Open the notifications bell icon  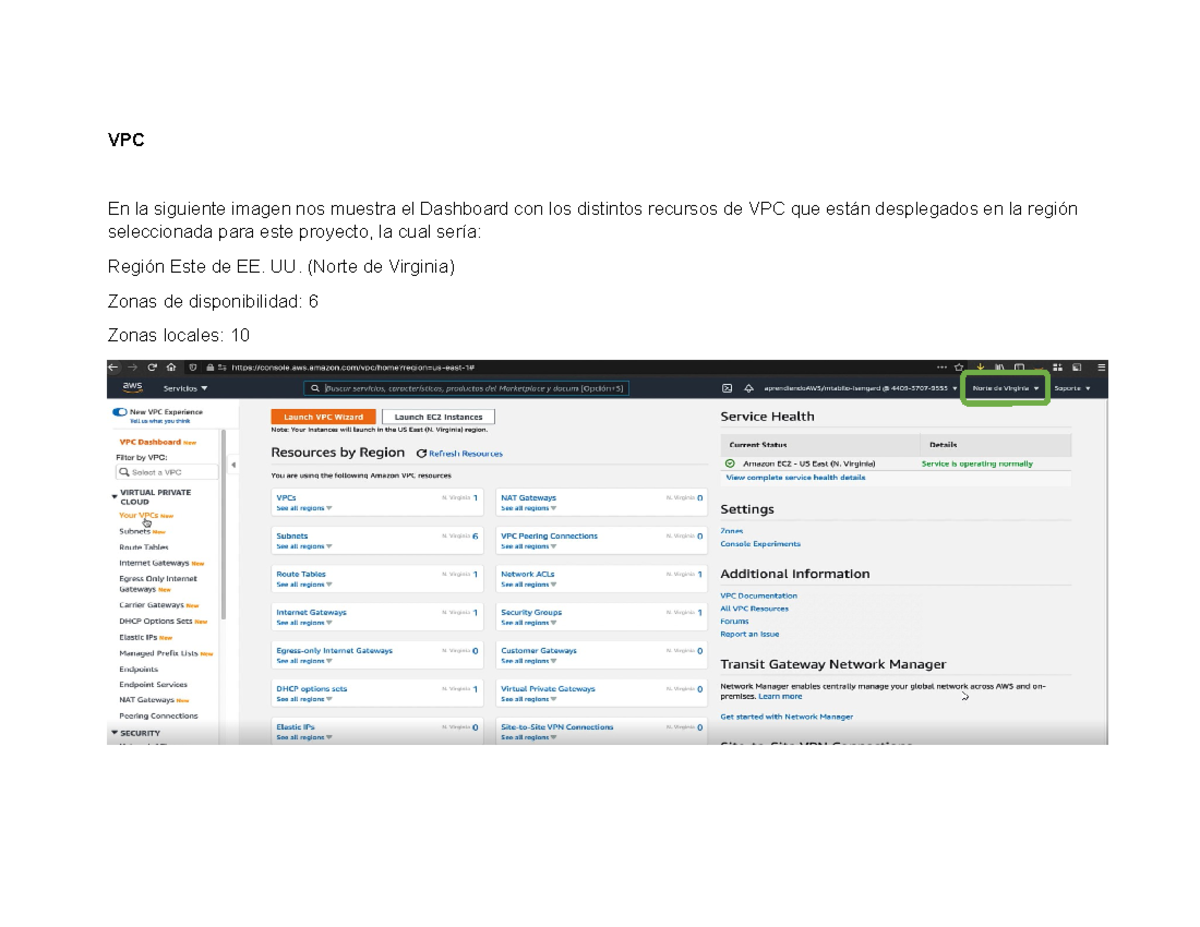point(749,388)
